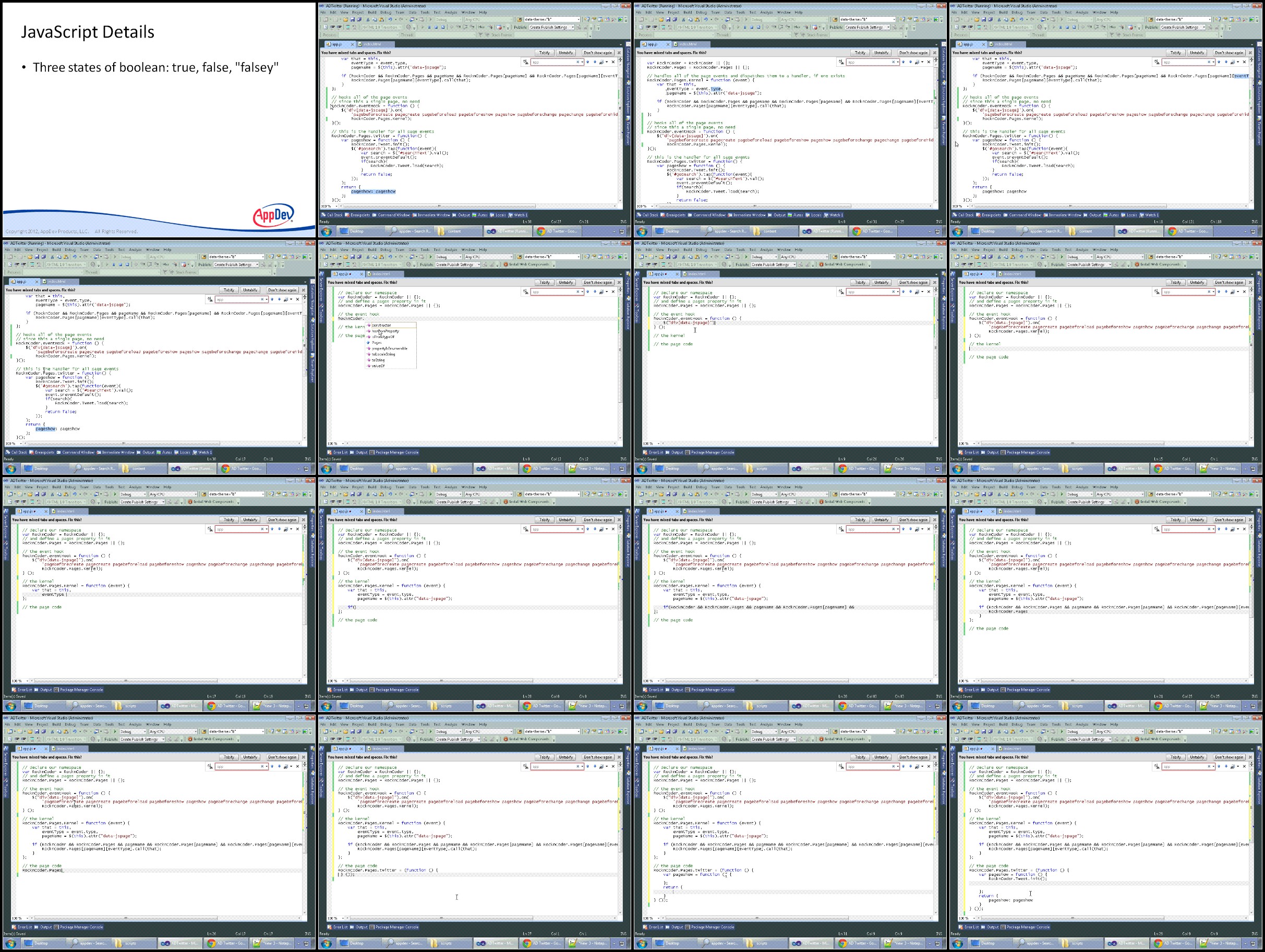The image size is (1265, 952).
Task: Click Tabify in the IntelliSense popup frame
Action: point(545,282)
